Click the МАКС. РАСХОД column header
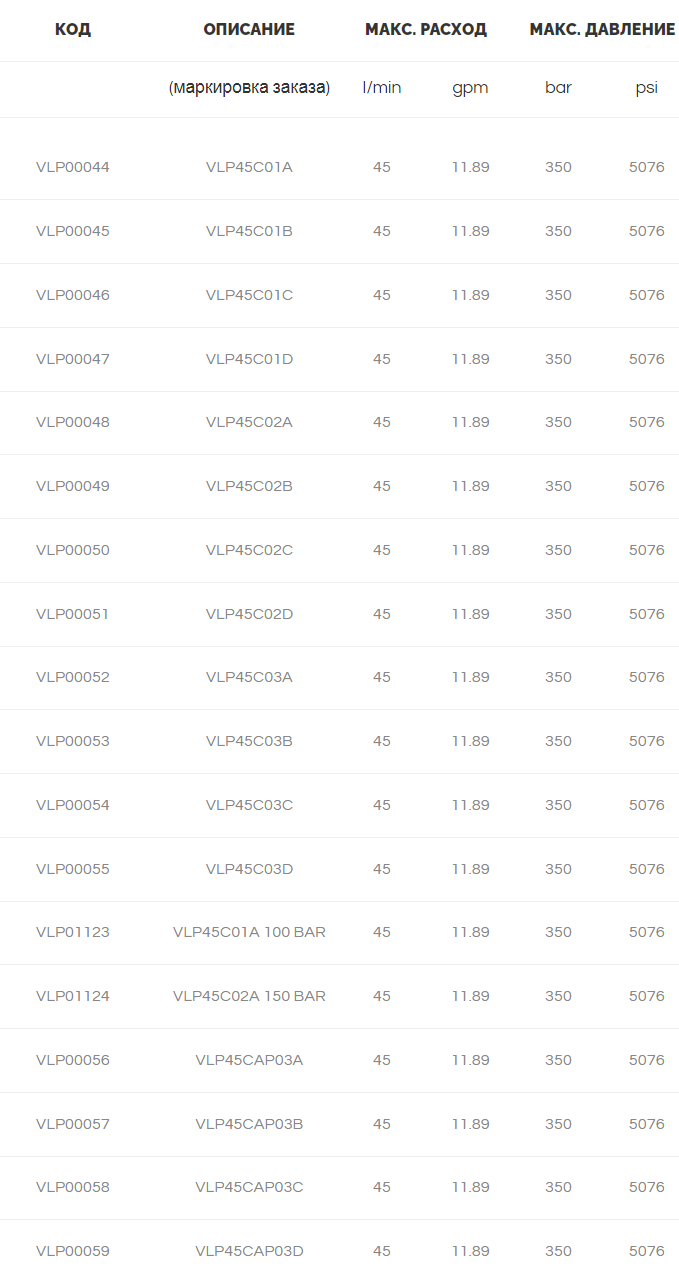 click(426, 30)
